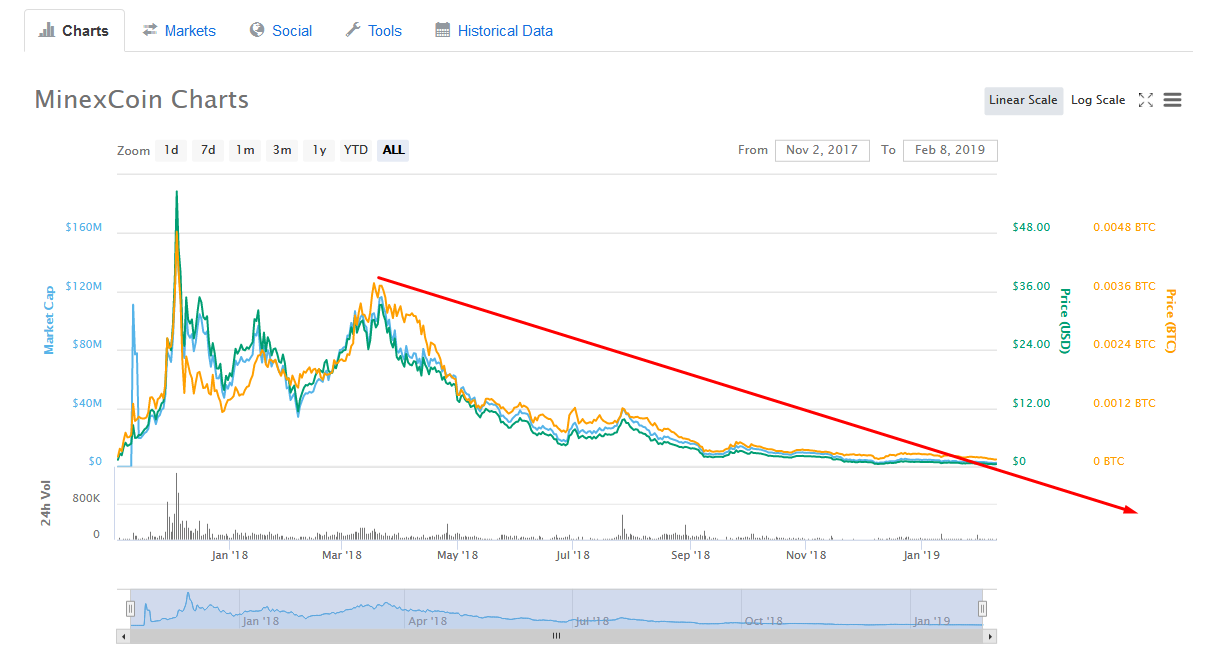Click the 0.0012 BTC axis value
Image resolution: width=1229 pixels, height=648 pixels.
click(x=1124, y=403)
